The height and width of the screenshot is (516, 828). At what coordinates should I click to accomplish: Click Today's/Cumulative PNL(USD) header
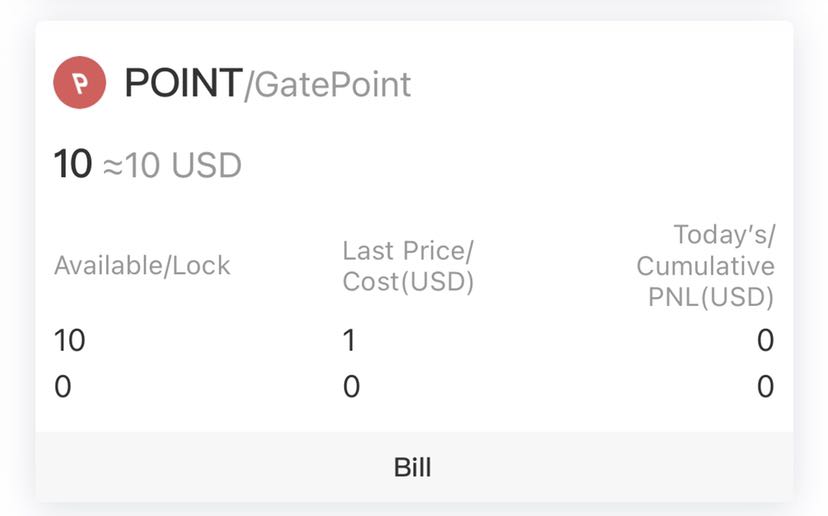pos(705,266)
